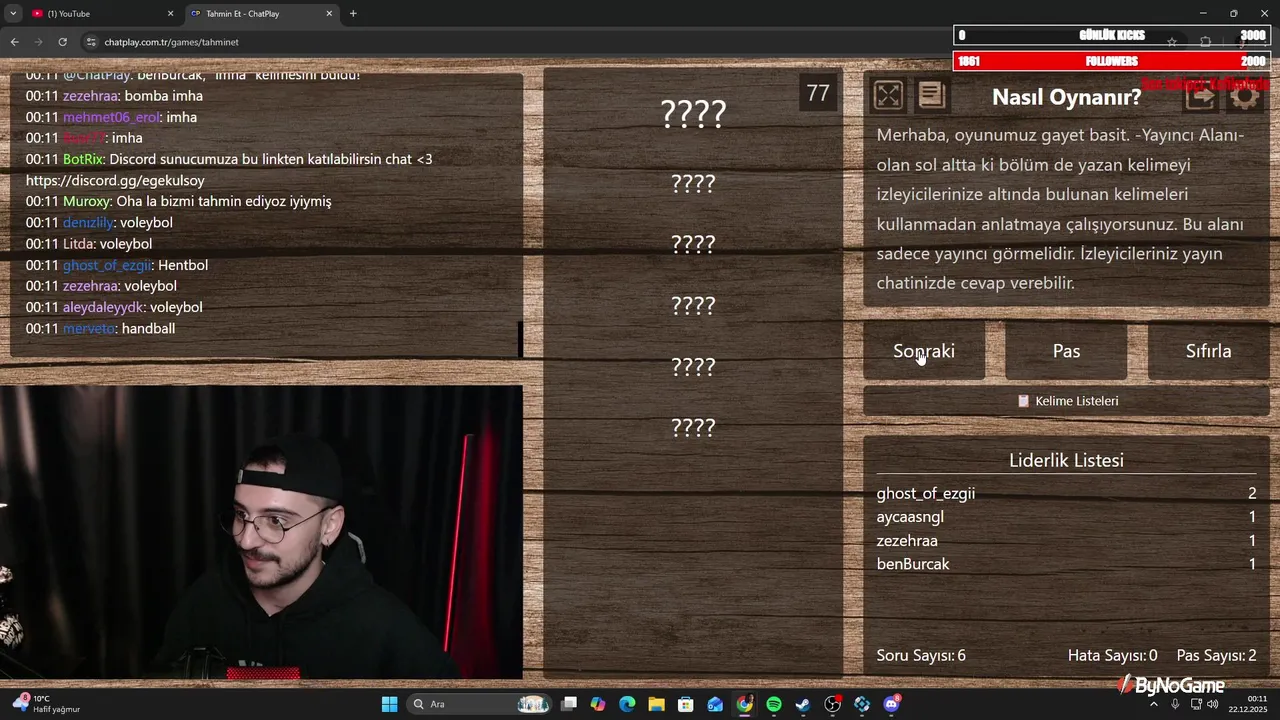The width and height of the screenshot is (1280, 720).
Task: Click the bottom ???? forbidden word slot
Action: [x=693, y=427]
